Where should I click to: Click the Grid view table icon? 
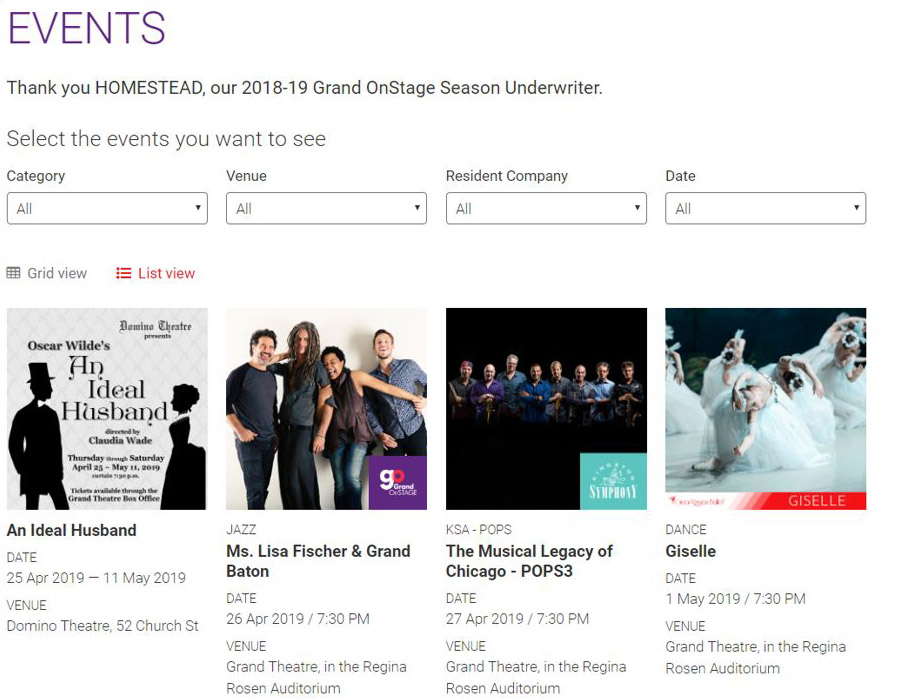(13, 273)
